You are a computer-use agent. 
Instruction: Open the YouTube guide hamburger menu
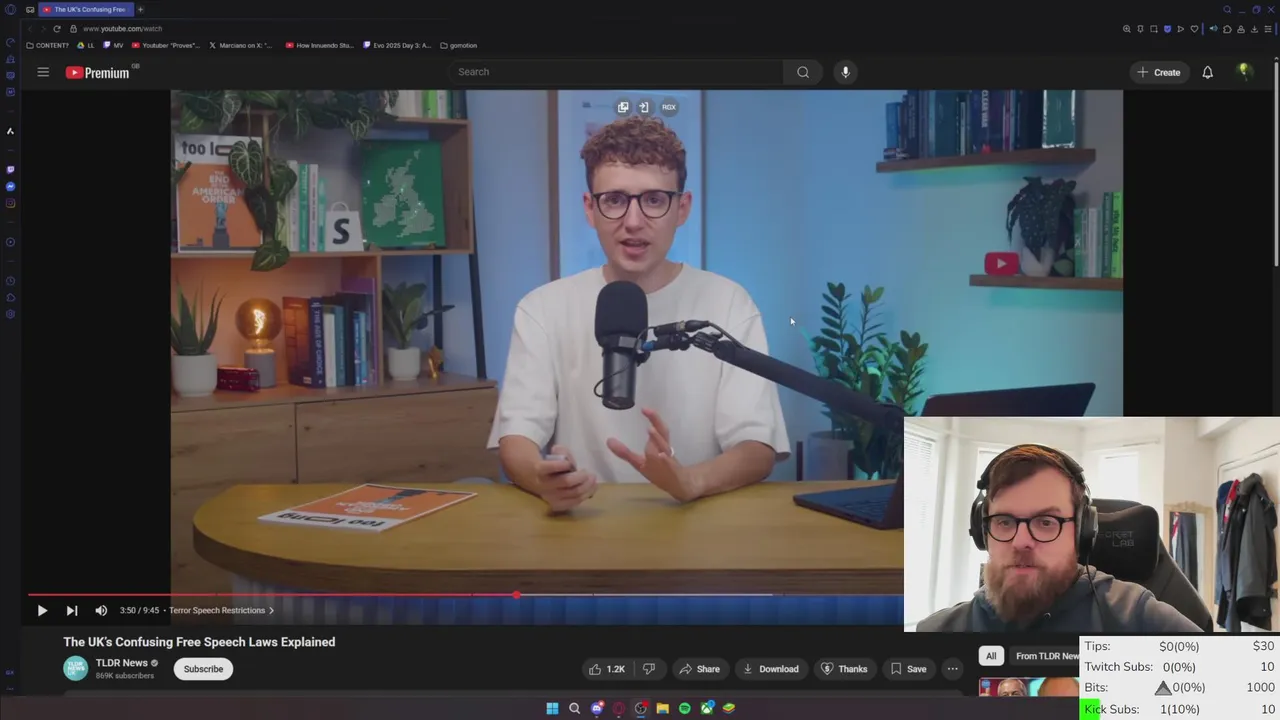click(43, 72)
